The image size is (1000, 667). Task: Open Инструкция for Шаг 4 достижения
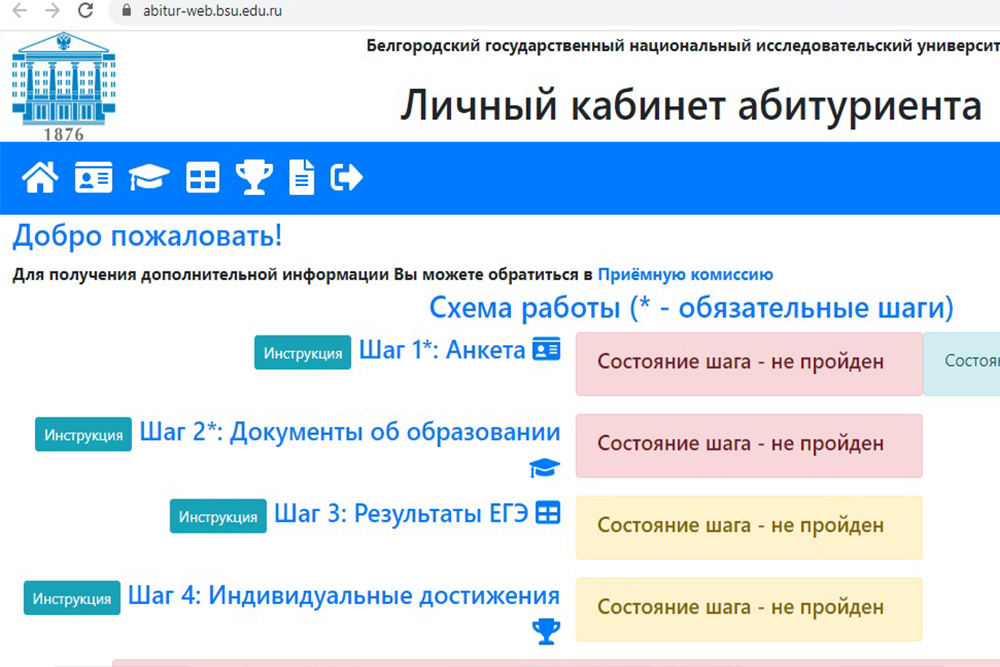coord(72,598)
